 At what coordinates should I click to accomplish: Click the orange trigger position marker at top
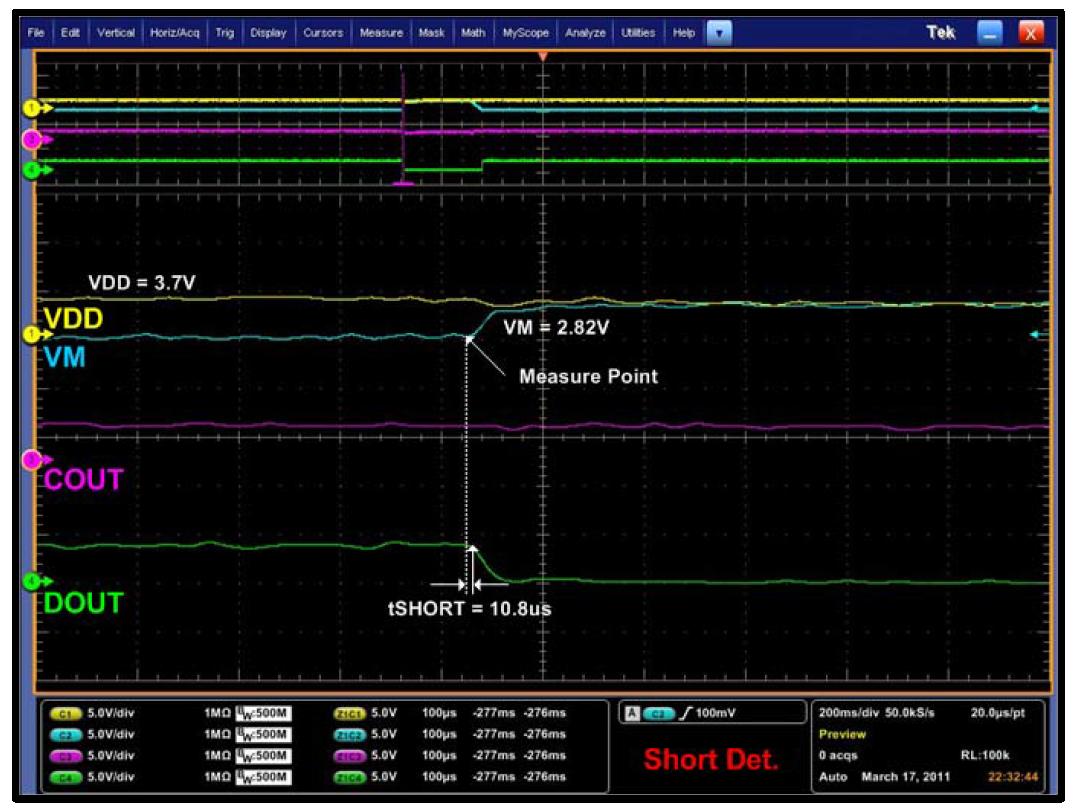[542, 56]
